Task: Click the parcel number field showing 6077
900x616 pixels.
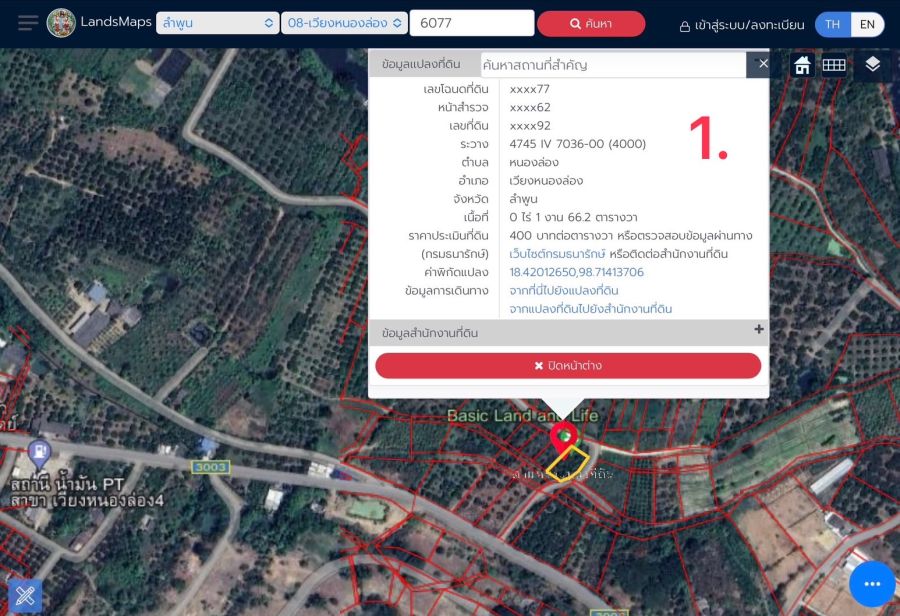Action: (x=471, y=23)
